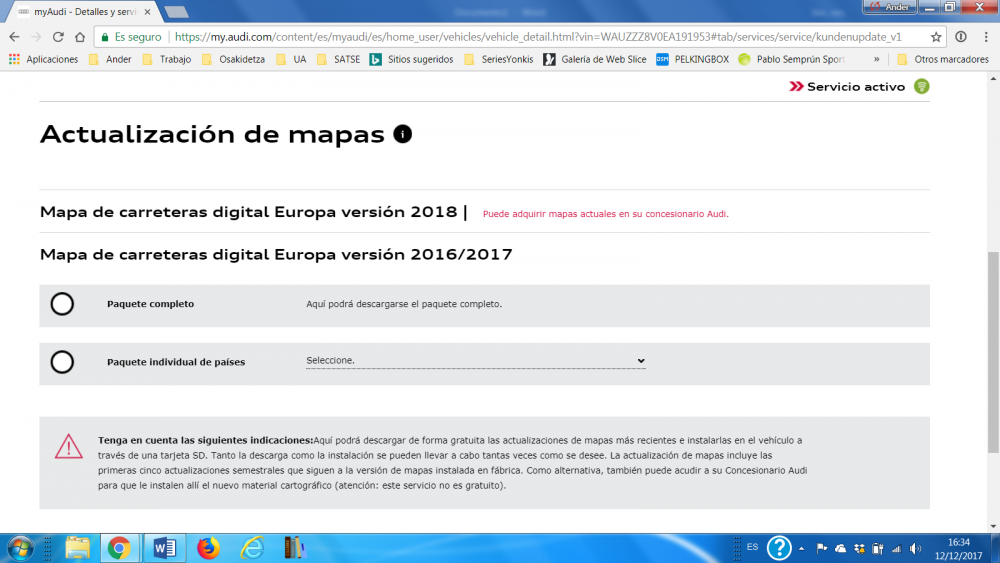Click the Puede adquirir mapas actuales red text

(605, 214)
